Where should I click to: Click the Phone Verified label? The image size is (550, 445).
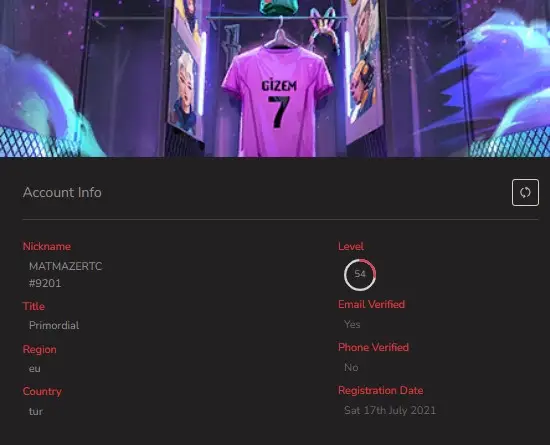tap(373, 347)
